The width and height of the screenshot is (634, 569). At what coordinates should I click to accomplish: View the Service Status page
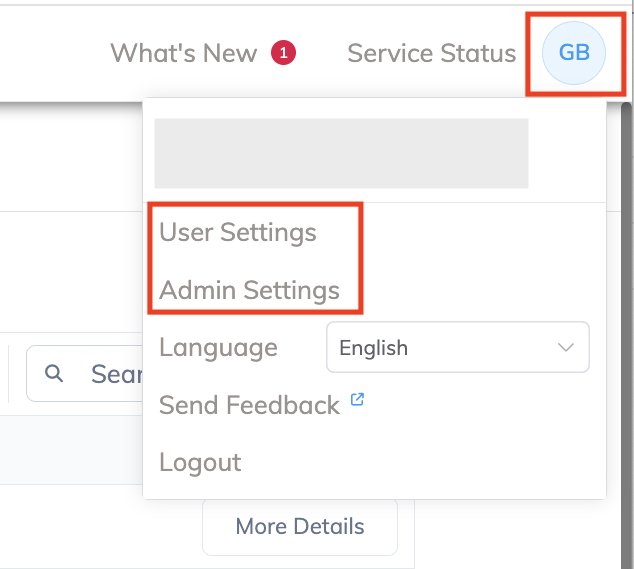[x=431, y=53]
